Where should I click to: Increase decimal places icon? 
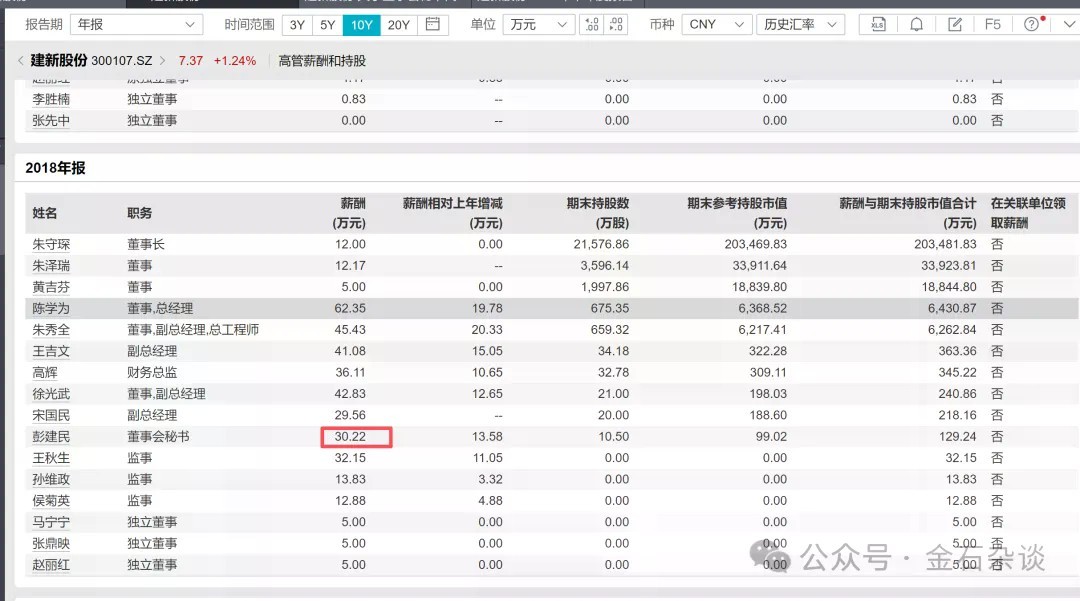592,25
